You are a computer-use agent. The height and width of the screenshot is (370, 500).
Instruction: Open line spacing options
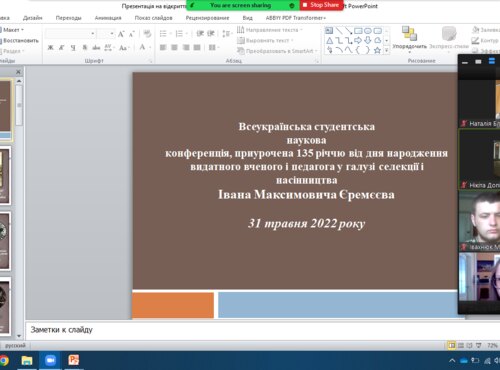(x=227, y=34)
